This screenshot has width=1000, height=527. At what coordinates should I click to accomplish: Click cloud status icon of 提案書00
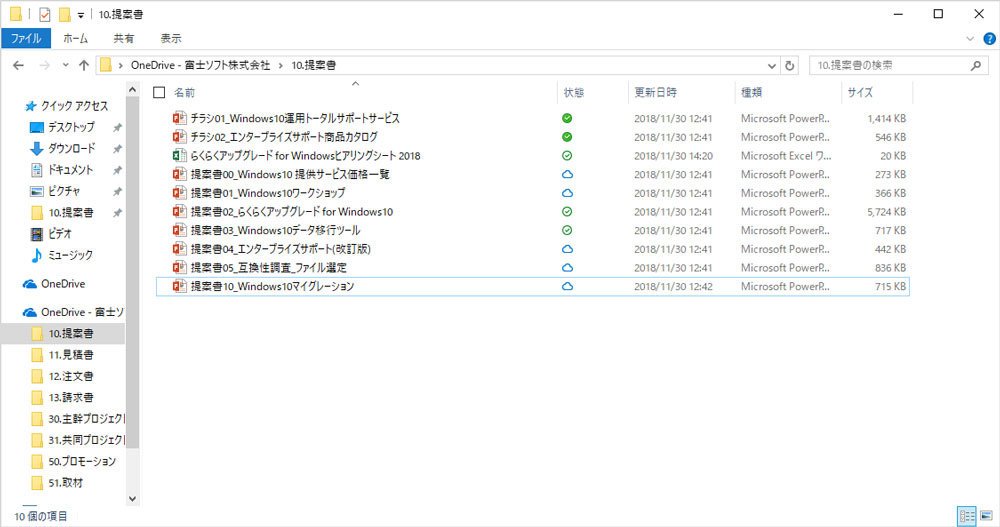point(567,174)
